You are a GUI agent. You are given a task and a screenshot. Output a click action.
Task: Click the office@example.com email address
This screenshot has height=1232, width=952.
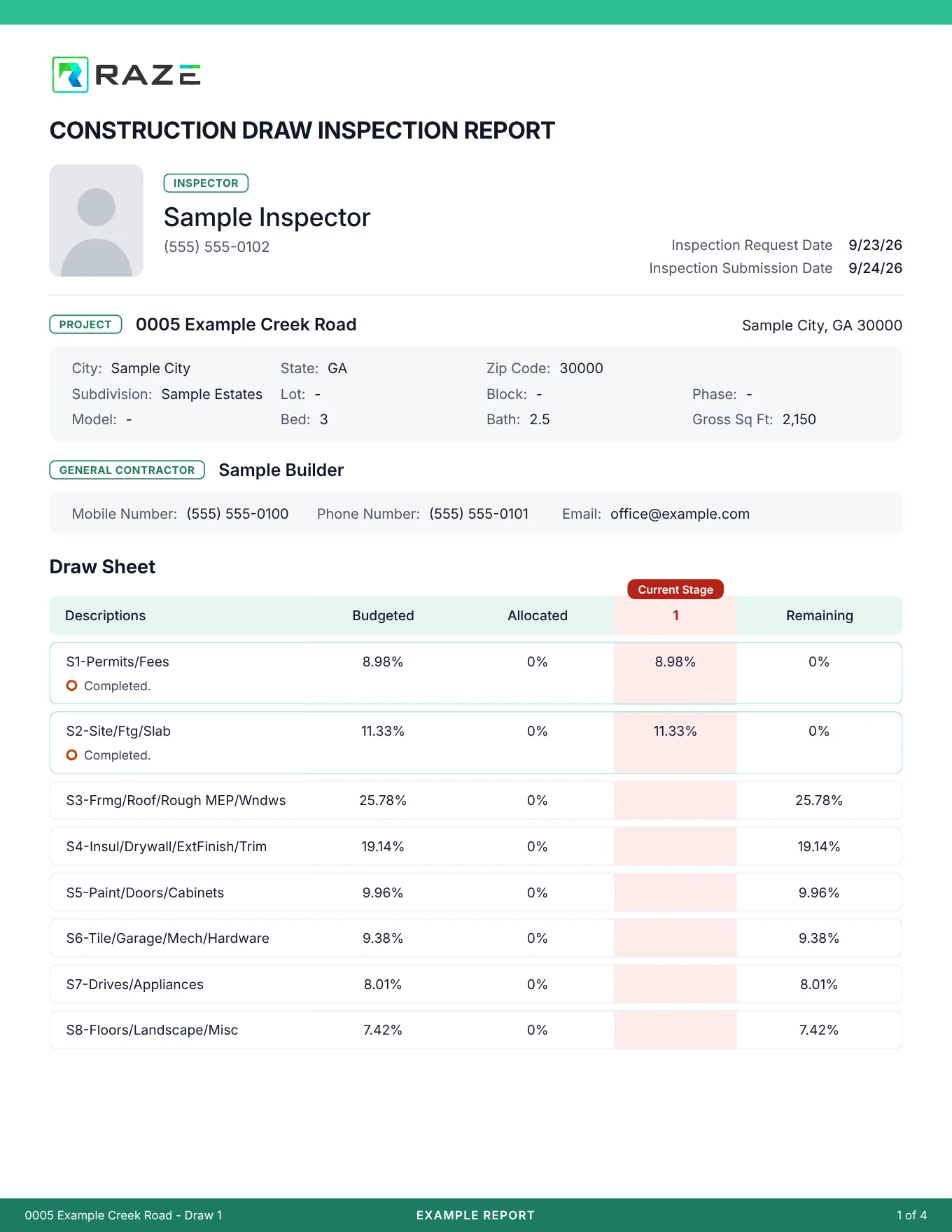(x=680, y=514)
